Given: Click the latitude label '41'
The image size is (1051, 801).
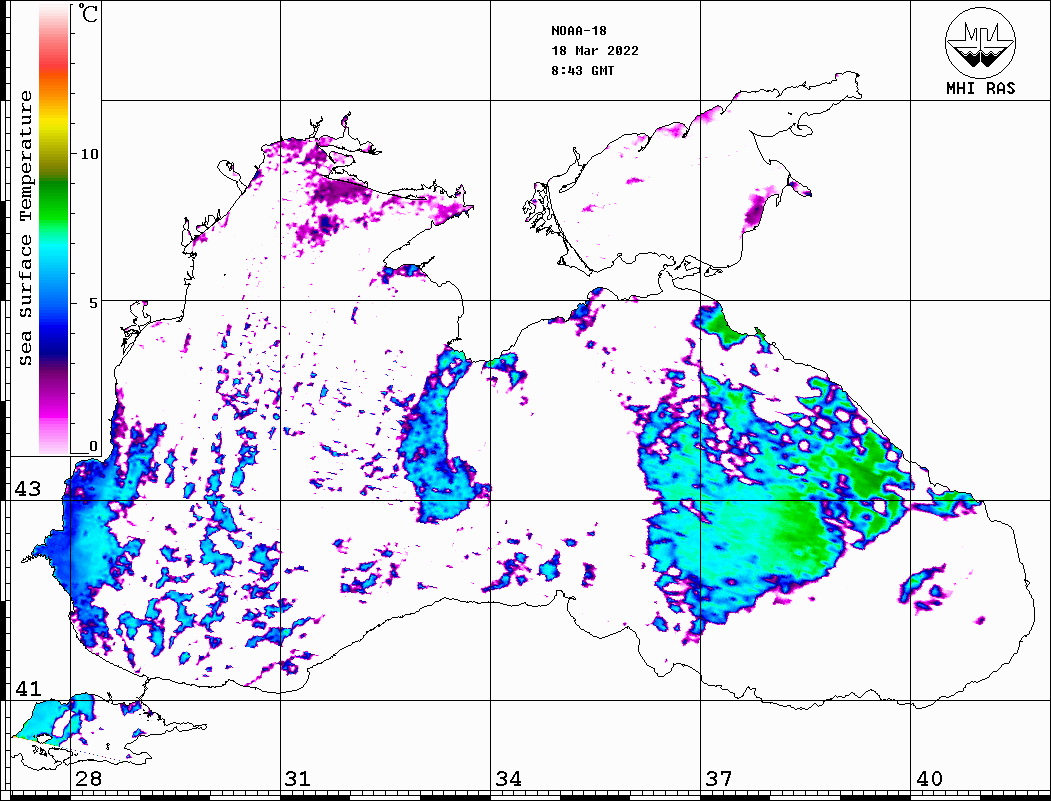Looking at the screenshot, I should (x=28, y=689).
